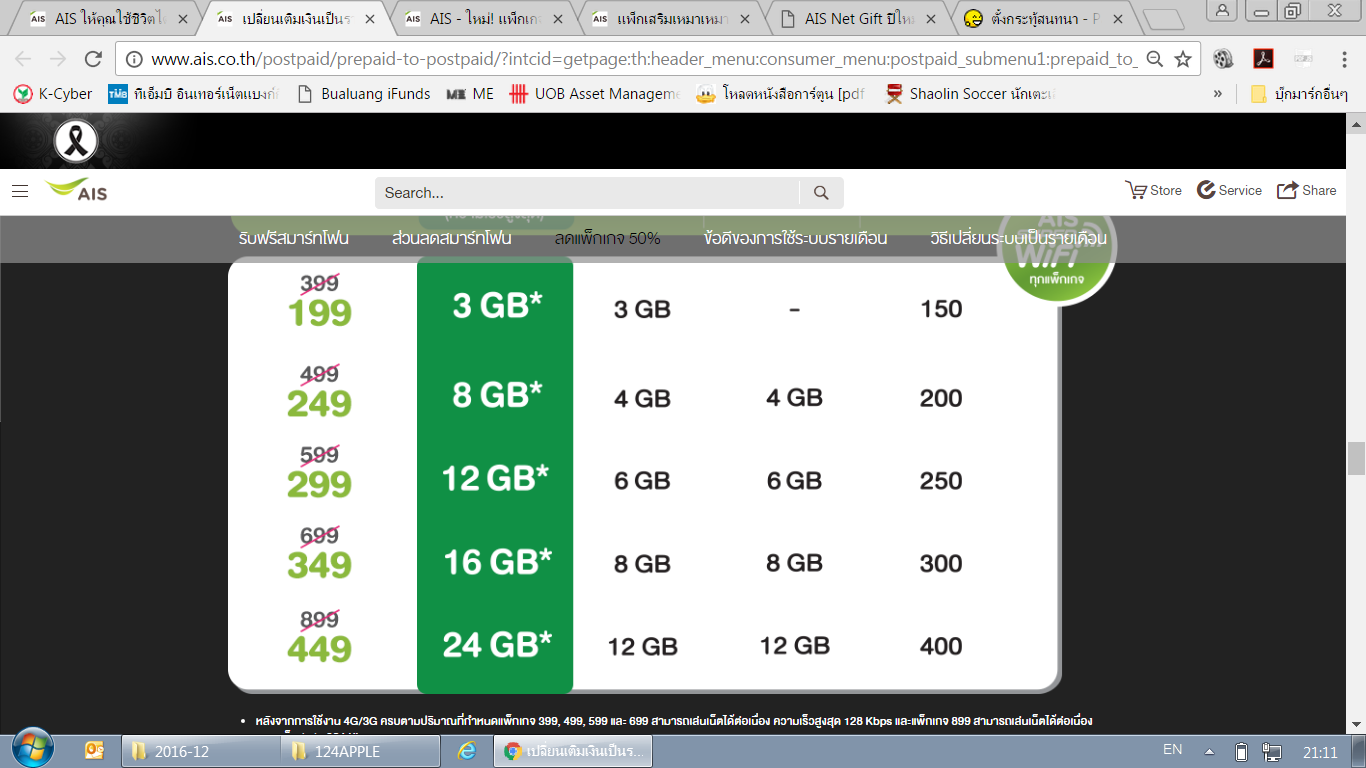This screenshot has height=768, width=1366.
Task: Click the battery icon in system tray
Action: click(1241, 752)
